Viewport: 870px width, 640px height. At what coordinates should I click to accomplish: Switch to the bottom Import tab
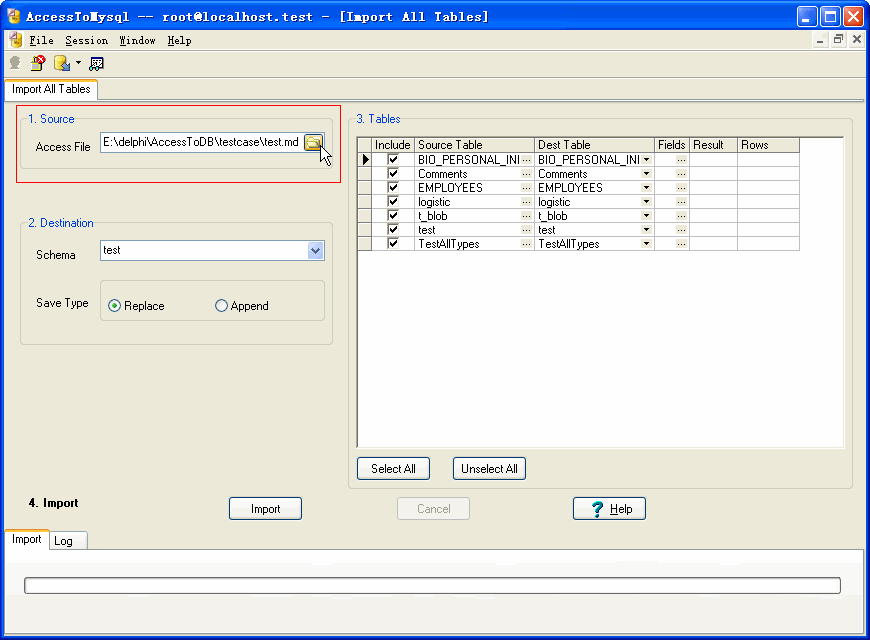tap(27, 540)
